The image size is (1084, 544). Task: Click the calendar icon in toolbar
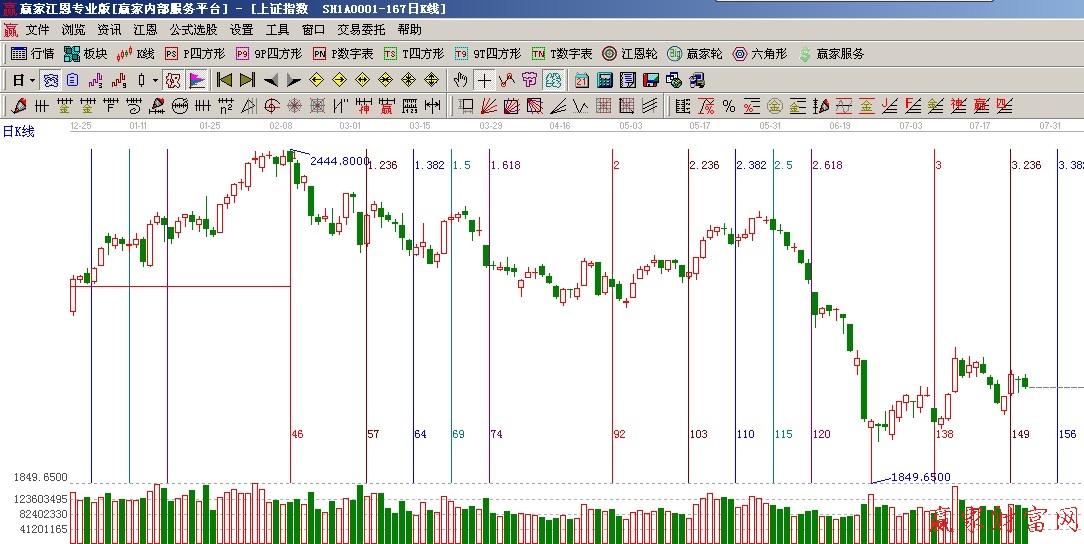581,80
